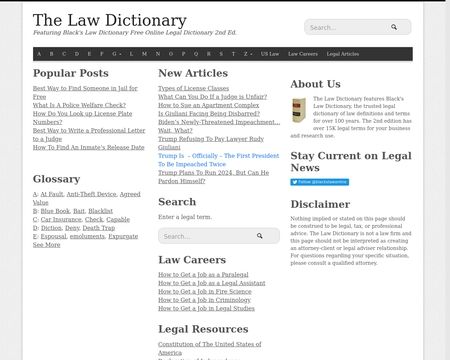The width and height of the screenshot is (450, 360).
Task: Open What Is A Police Welfare Check post
Action: click(x=79, y=105)
